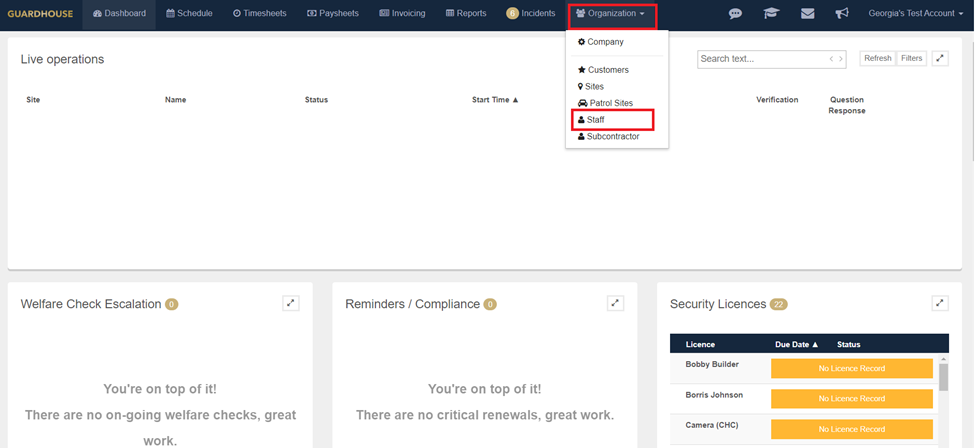Sort by Name column header
This screenshot has height=448, width=975.
tap(175, 100)
